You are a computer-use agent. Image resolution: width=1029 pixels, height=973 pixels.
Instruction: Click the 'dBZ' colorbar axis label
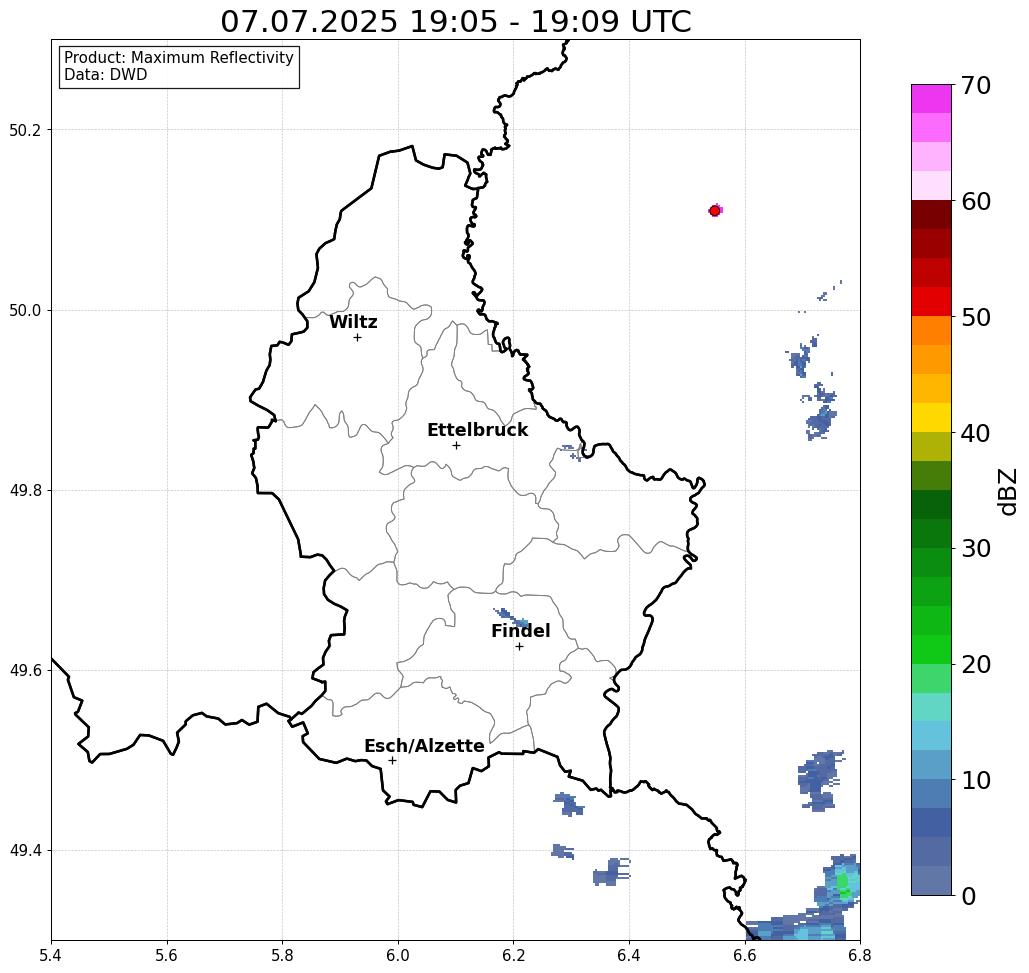coord(1007,491)
